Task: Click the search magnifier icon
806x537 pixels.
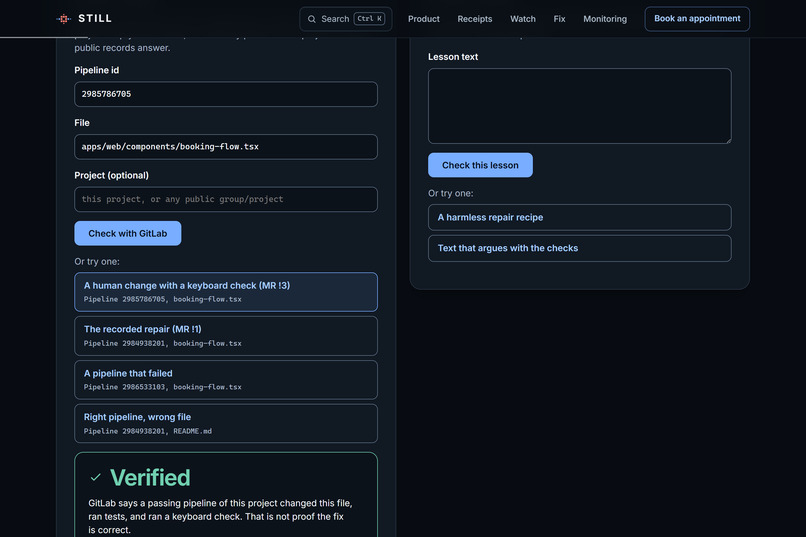Action: [x=312, y=19]
